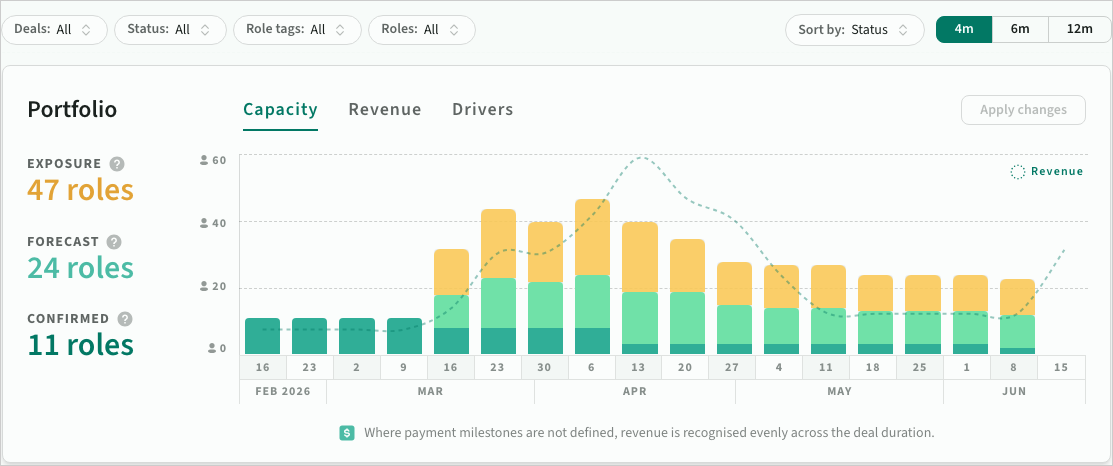Open the Deals filter dropdown
This screenshot has width=1113, height=466.
tap(54, 30)
